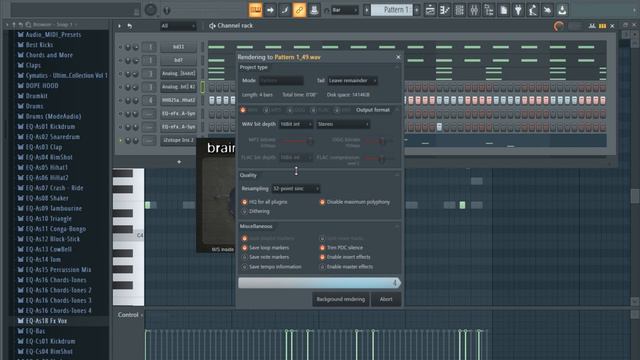Viewport: 640px width, 360px height.
Task: Open the Piano roll view icon
Action: click(444, 10)
